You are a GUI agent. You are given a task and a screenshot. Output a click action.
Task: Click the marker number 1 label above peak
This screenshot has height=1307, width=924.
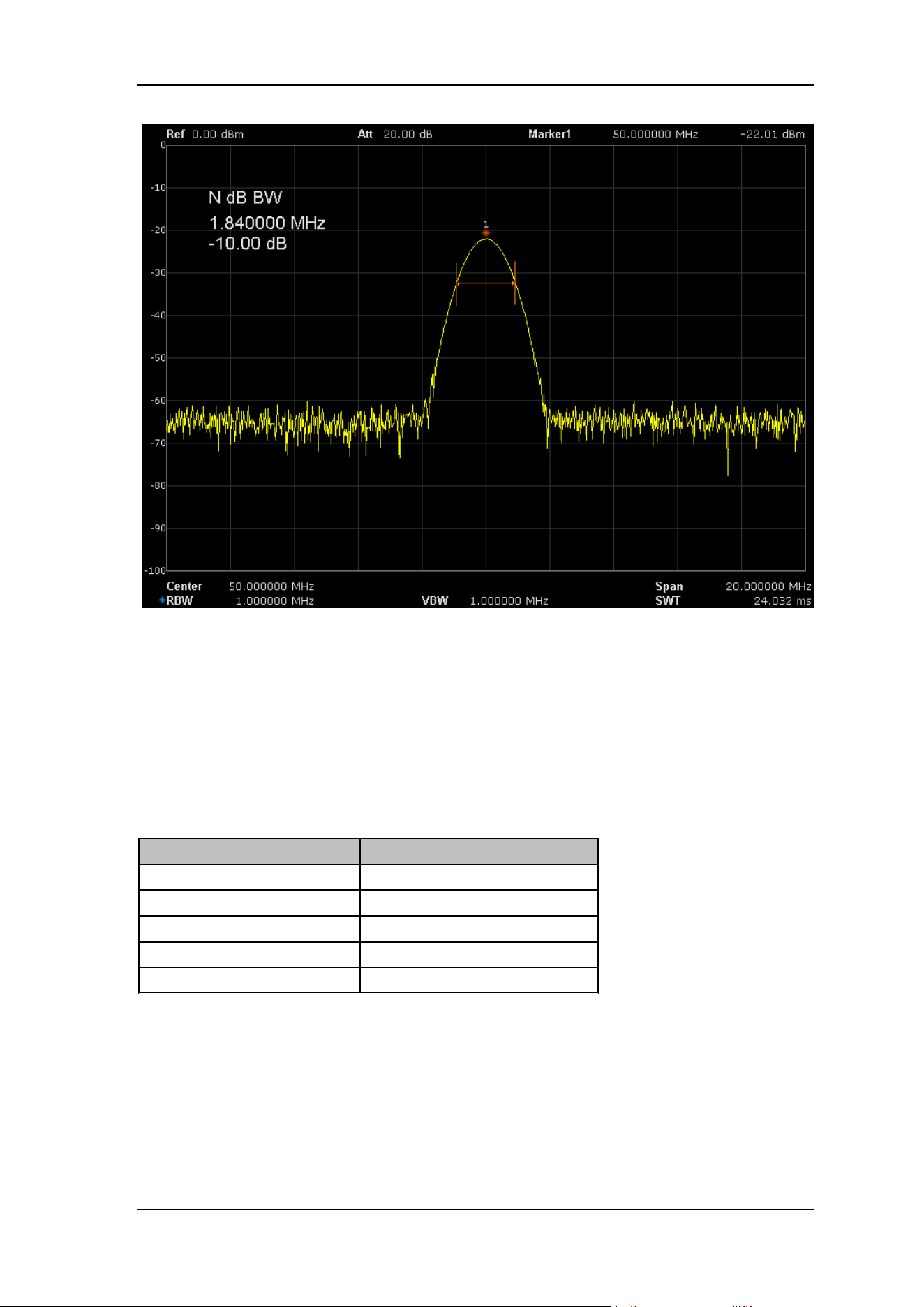click(x=486, y=224)
